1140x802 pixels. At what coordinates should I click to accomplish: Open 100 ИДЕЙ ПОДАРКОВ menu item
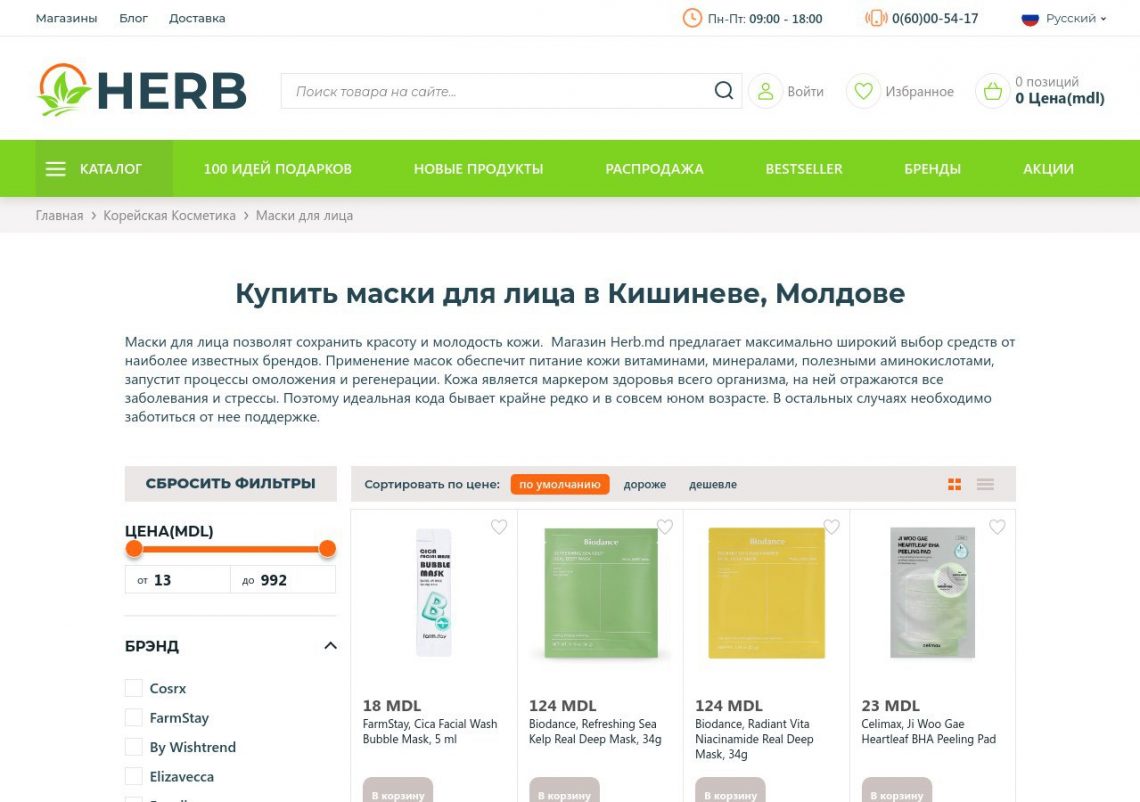tap(278, 169)
